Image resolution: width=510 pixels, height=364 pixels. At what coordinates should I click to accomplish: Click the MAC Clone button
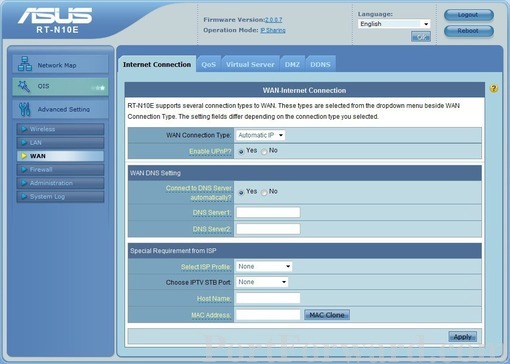(x=327, y=315)
